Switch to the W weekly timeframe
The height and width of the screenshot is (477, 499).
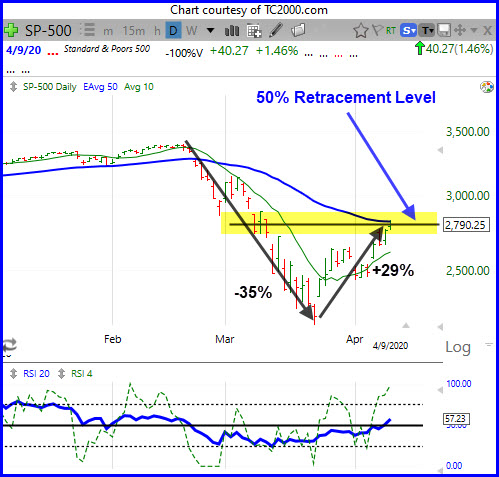[x=191, y=31]
